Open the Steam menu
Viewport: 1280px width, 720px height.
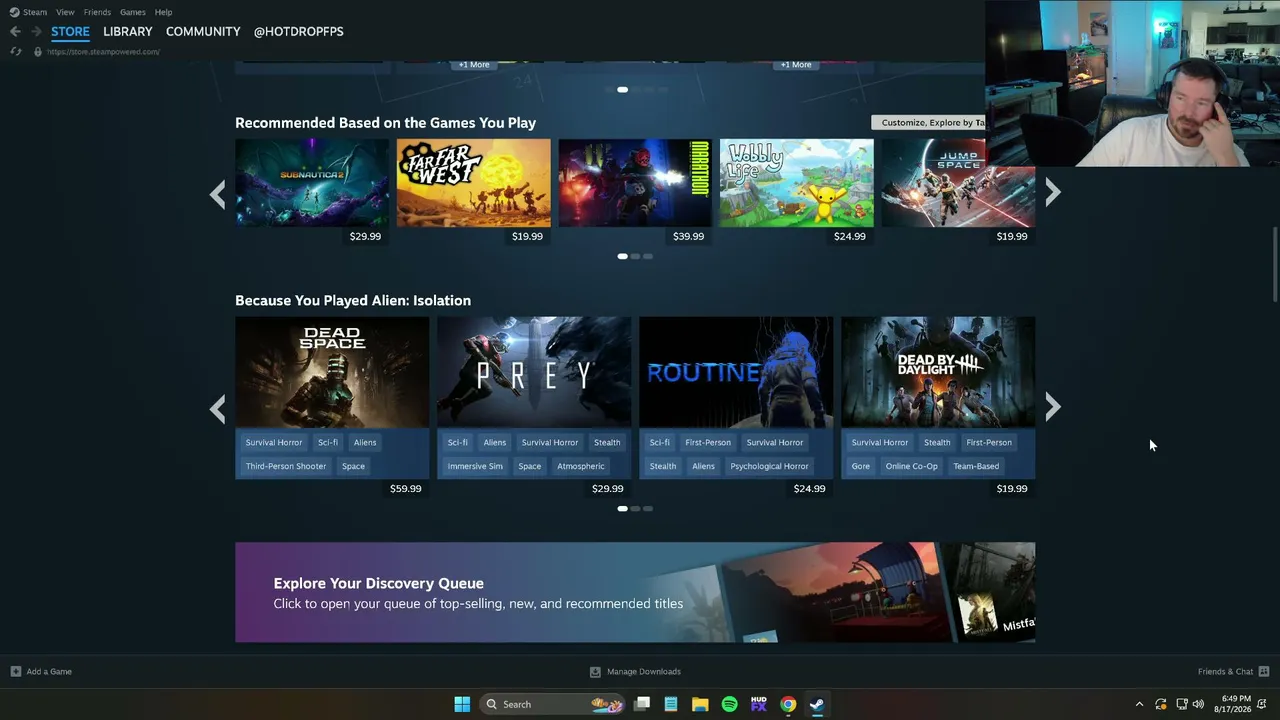point(28,12)
